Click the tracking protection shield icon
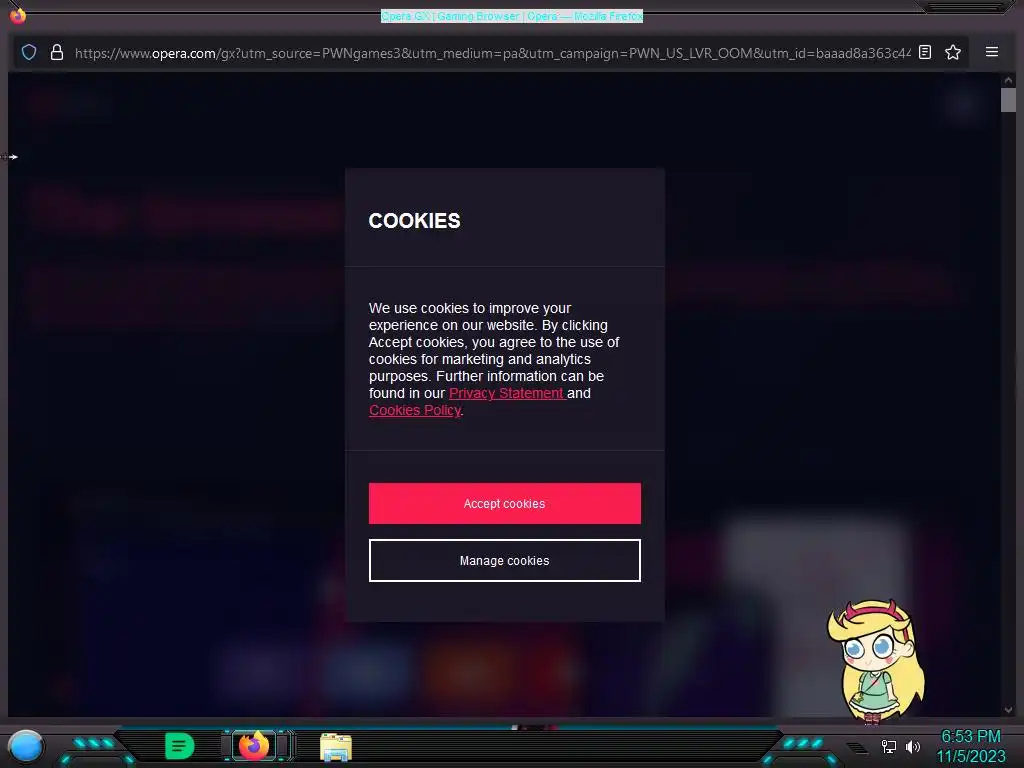 click(29, 52)
